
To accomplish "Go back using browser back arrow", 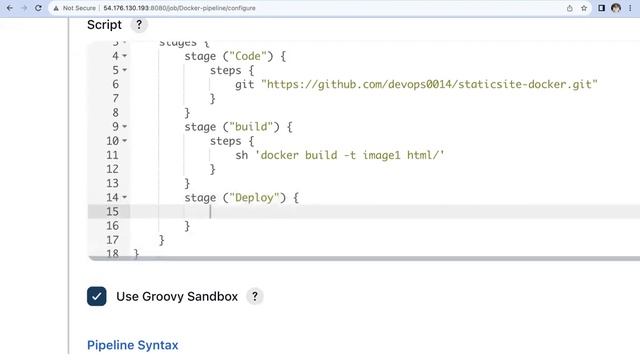I will 10,8.
